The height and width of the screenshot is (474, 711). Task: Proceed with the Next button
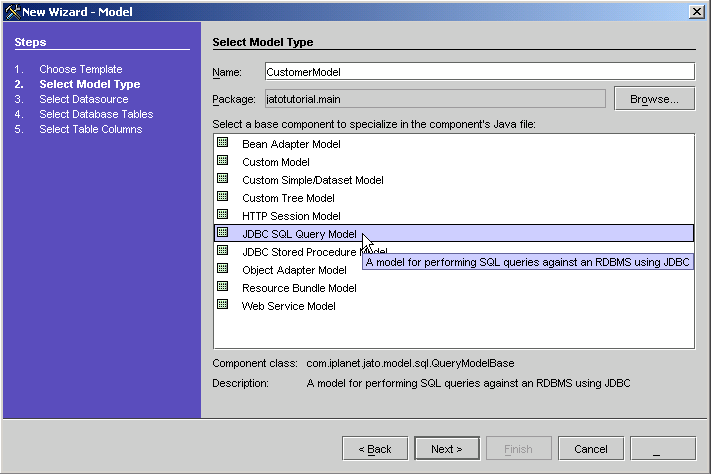(447, 449)
